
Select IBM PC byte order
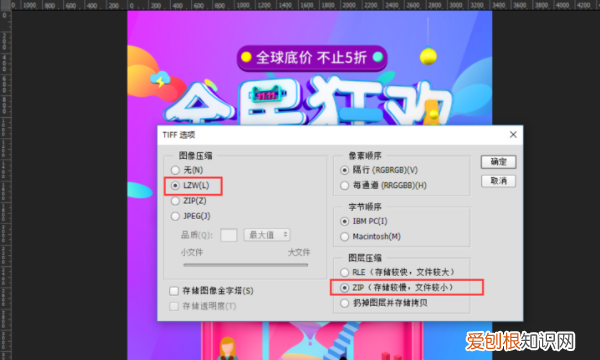click(344, 221)
